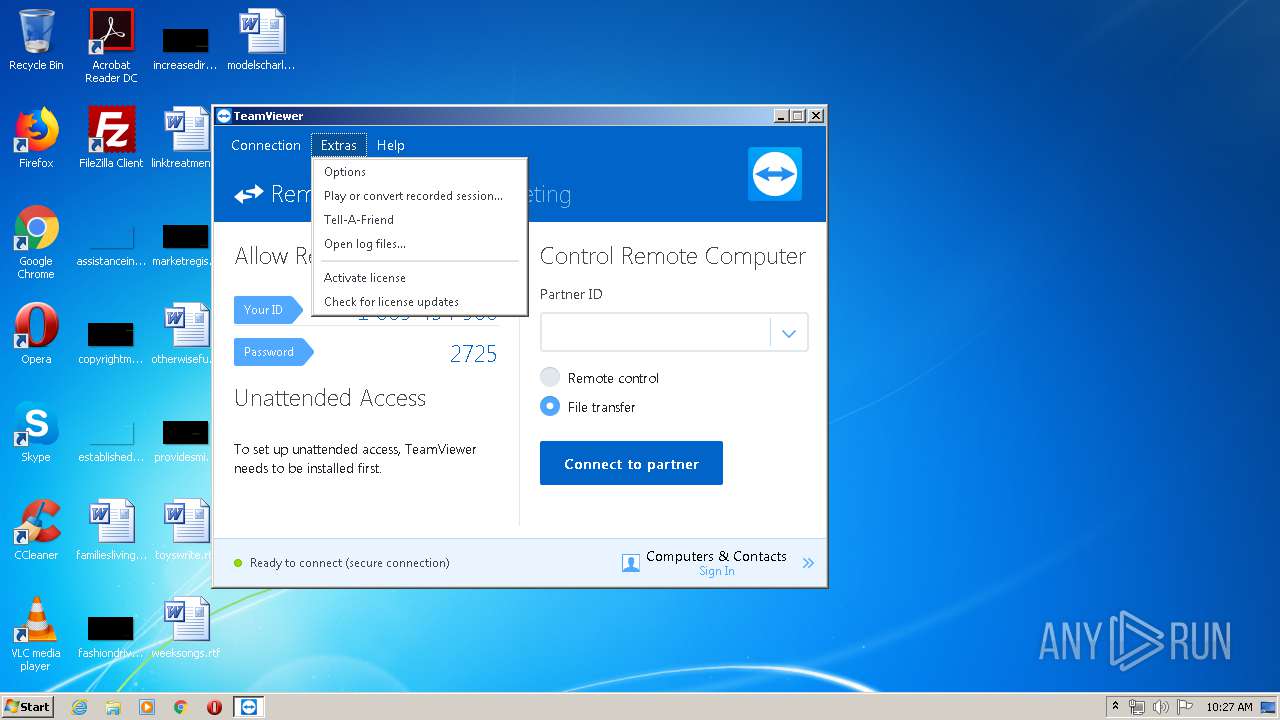Select Check for license updates
This screenshot has width=1280, height=720.
pyautogui.click(x=420, y=302)
